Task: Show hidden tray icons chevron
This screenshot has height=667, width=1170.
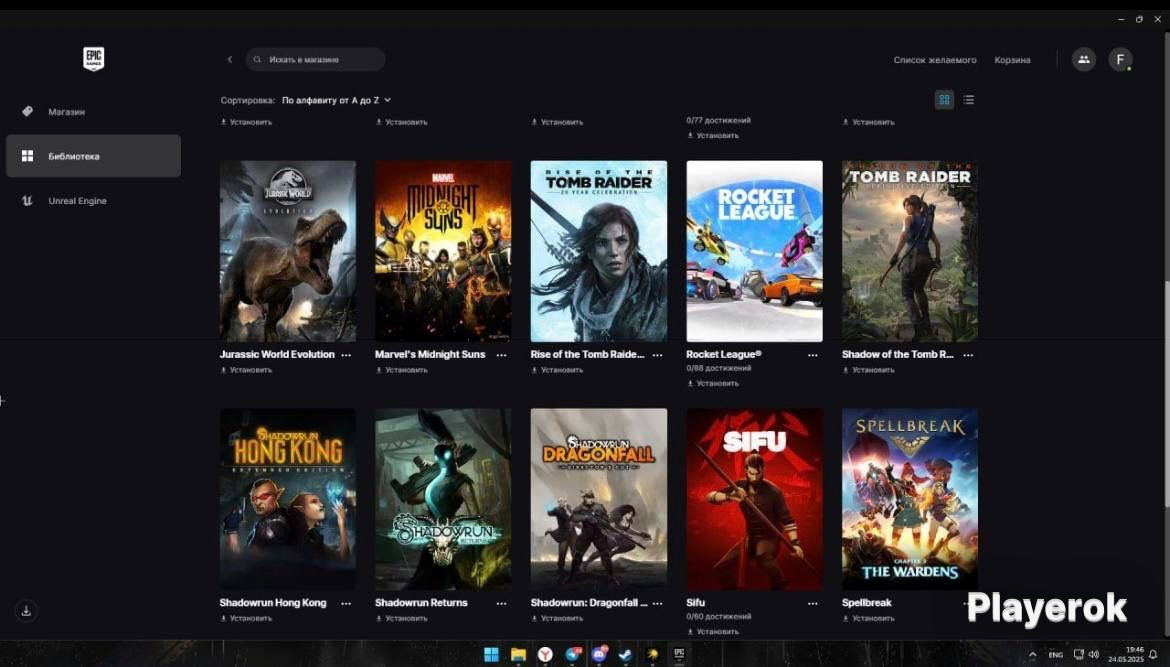Action: coord(1033,654)
